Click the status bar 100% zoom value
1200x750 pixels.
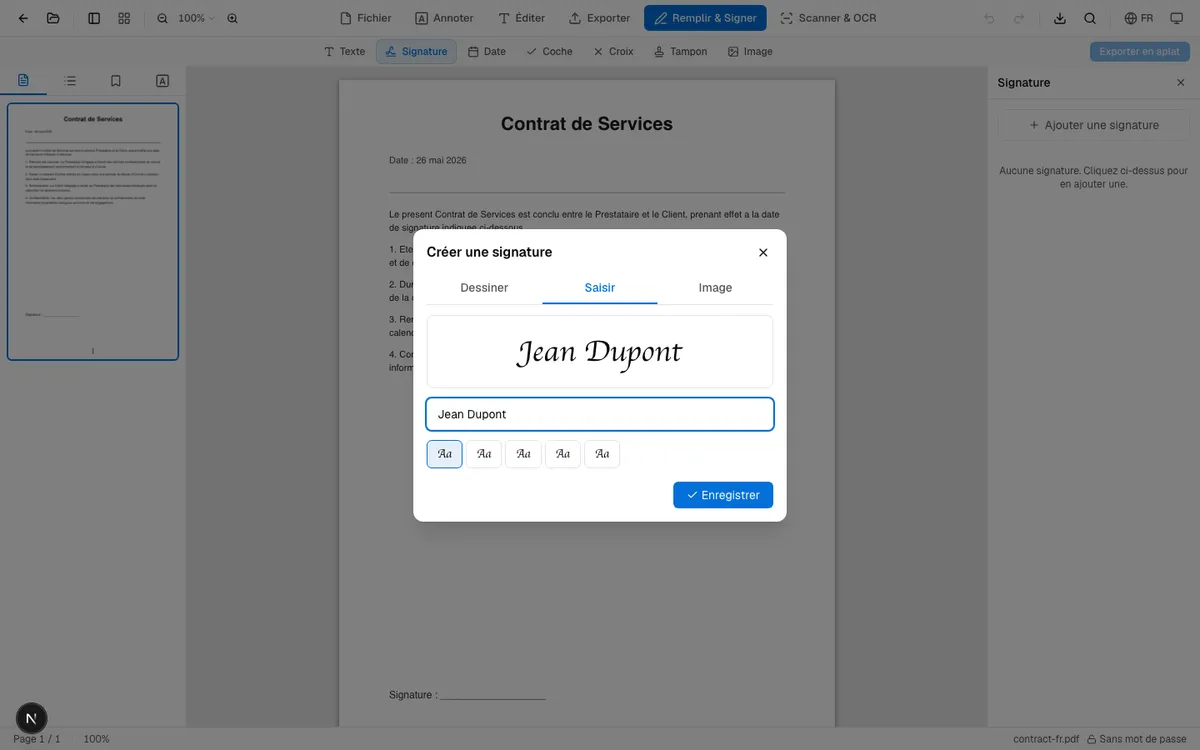96,739
